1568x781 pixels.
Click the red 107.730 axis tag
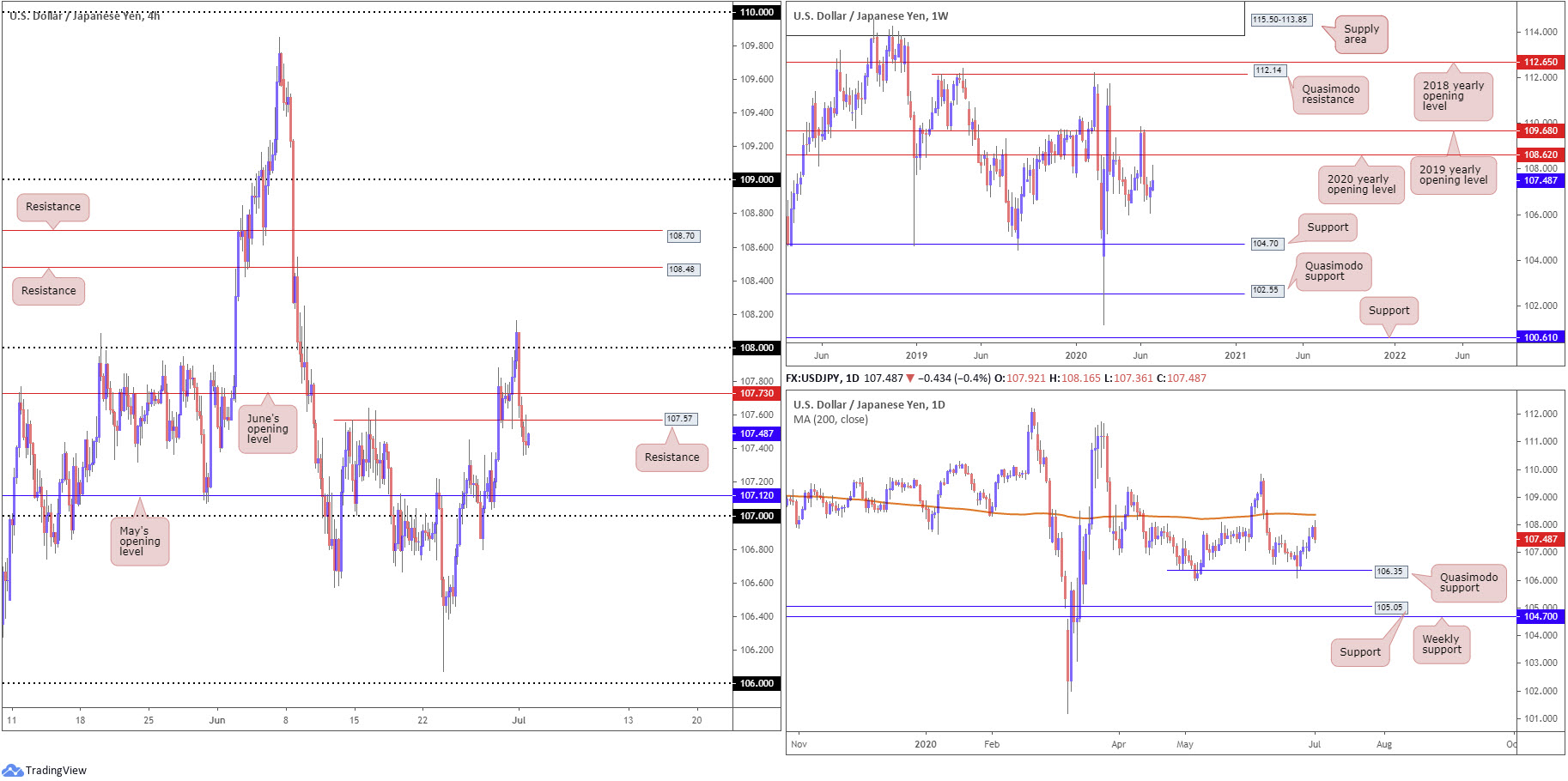pos(757,393)
